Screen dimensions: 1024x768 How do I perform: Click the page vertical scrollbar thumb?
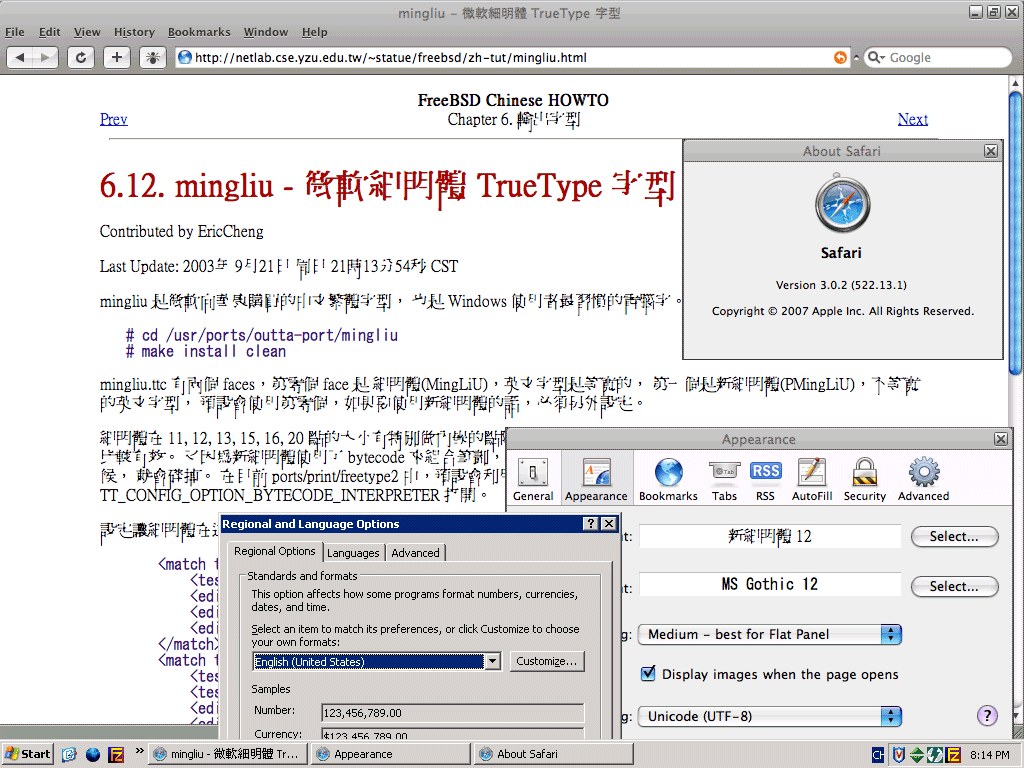point(1016,232)
